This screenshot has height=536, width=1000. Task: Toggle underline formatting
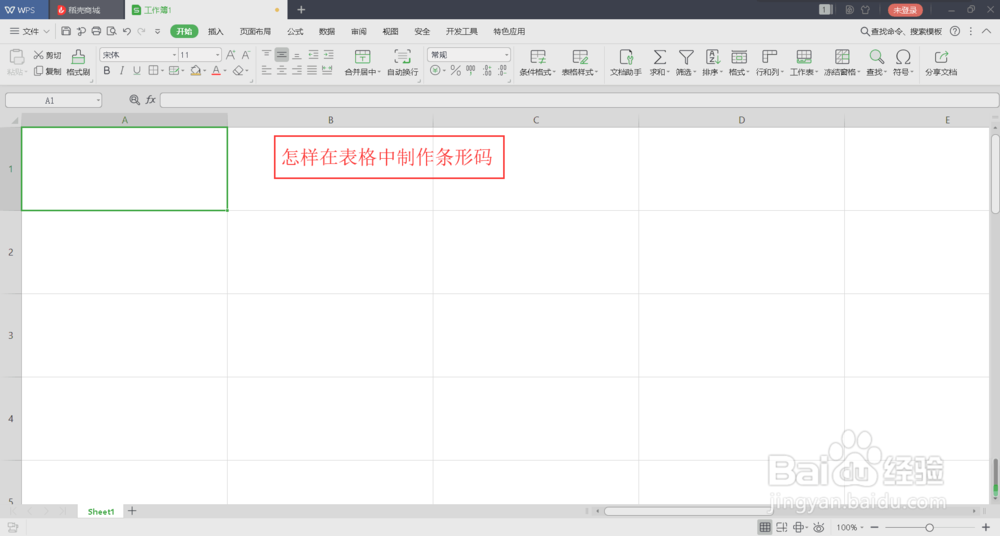point(136,71)
